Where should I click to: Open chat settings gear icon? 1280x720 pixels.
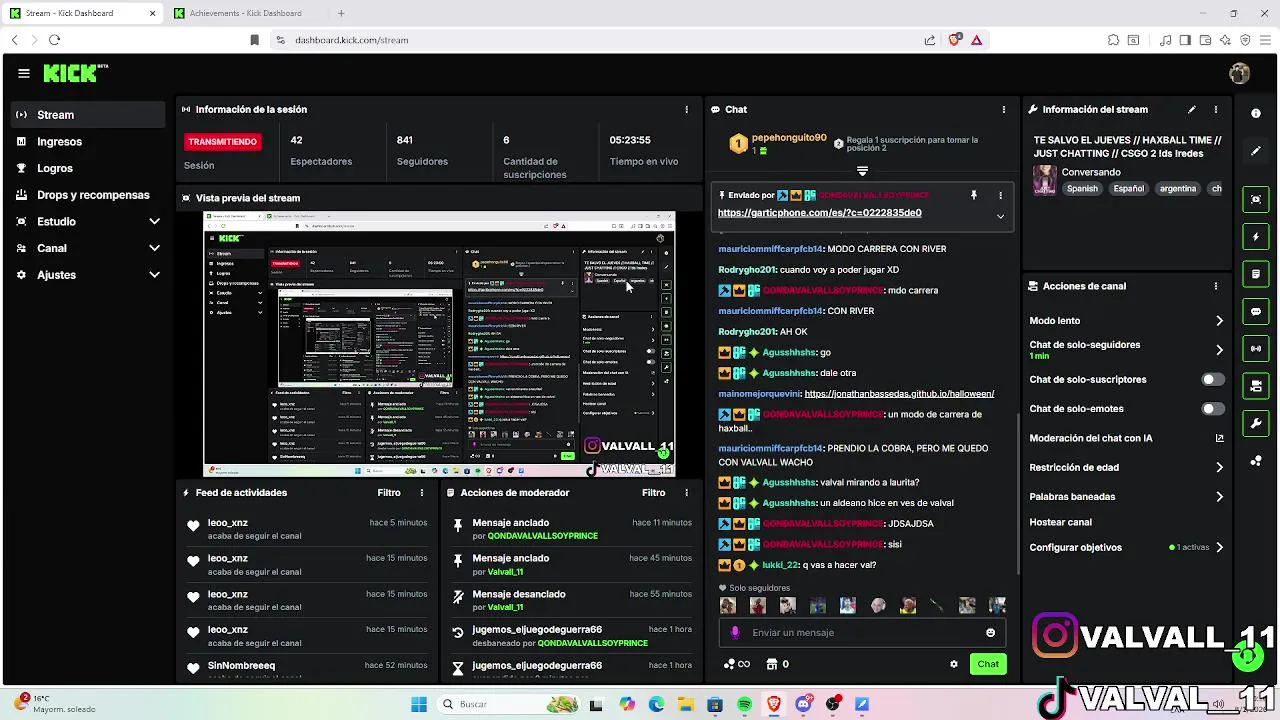[954, 664]
